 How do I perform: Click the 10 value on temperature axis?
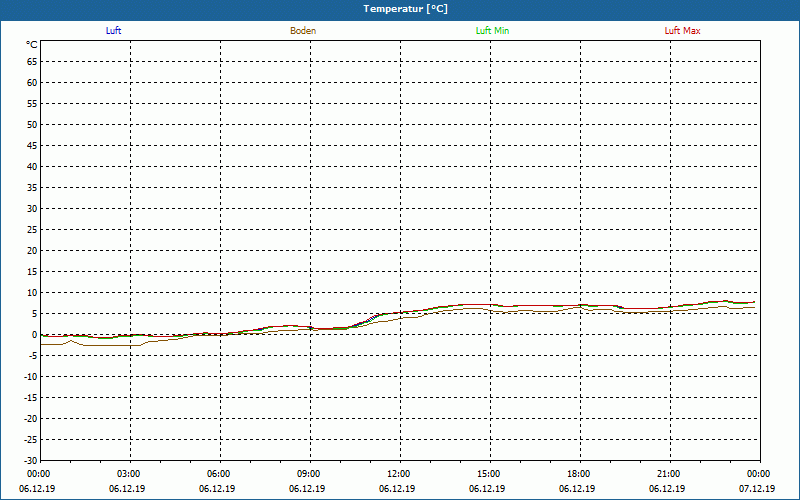[32, 293]
